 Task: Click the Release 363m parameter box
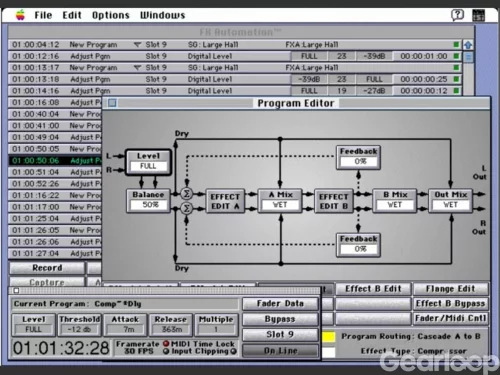coord(171,325)
